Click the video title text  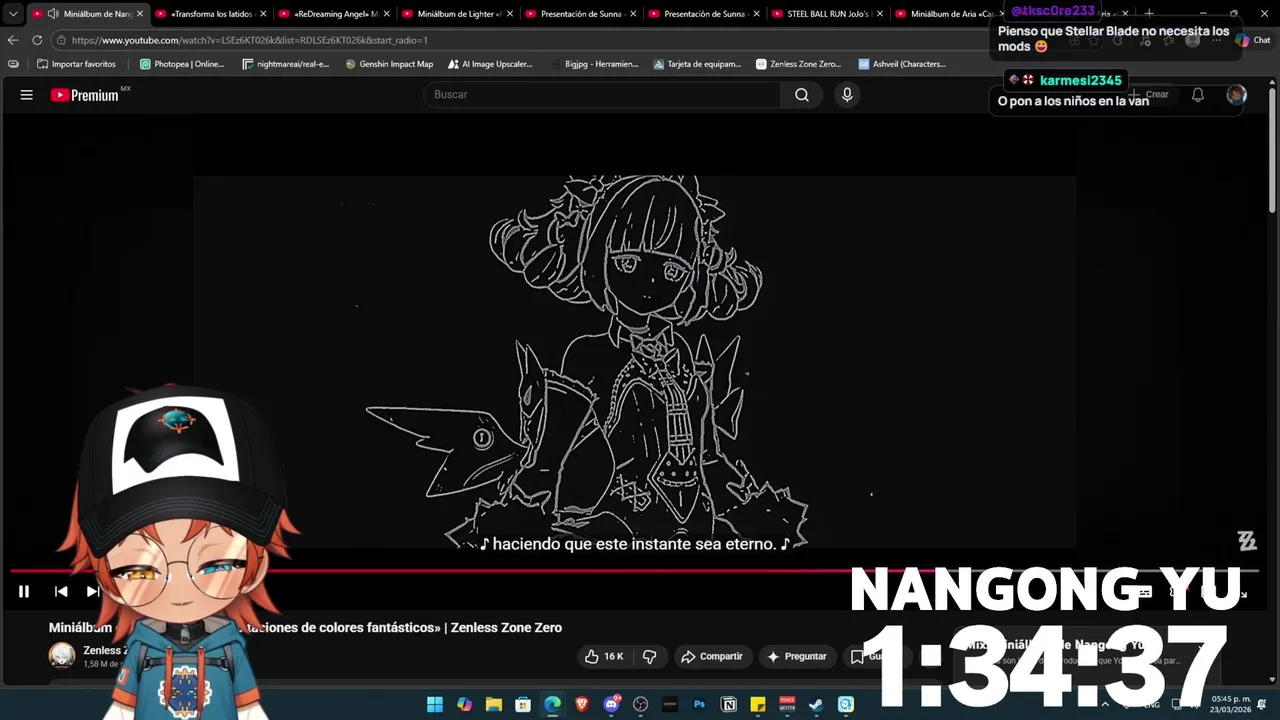click(305, 628)
